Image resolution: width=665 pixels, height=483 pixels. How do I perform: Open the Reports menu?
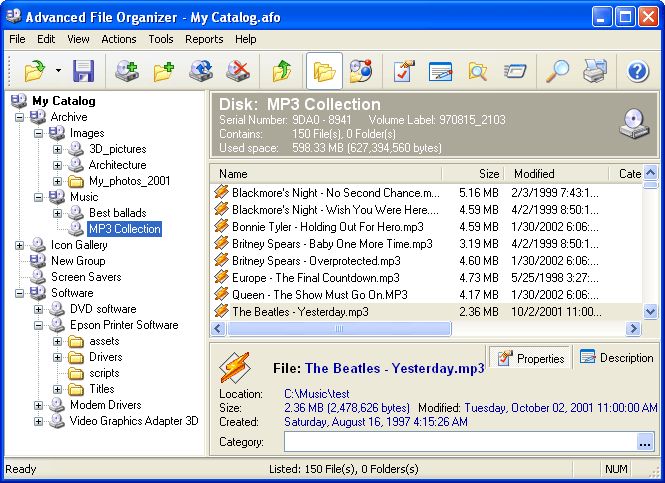point(204,39)
